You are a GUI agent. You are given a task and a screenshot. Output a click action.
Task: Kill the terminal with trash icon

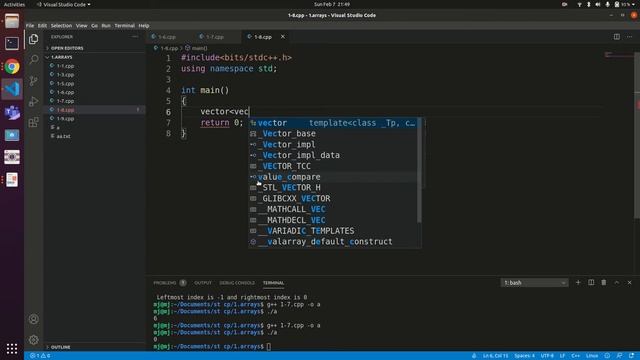click(604, 282)
